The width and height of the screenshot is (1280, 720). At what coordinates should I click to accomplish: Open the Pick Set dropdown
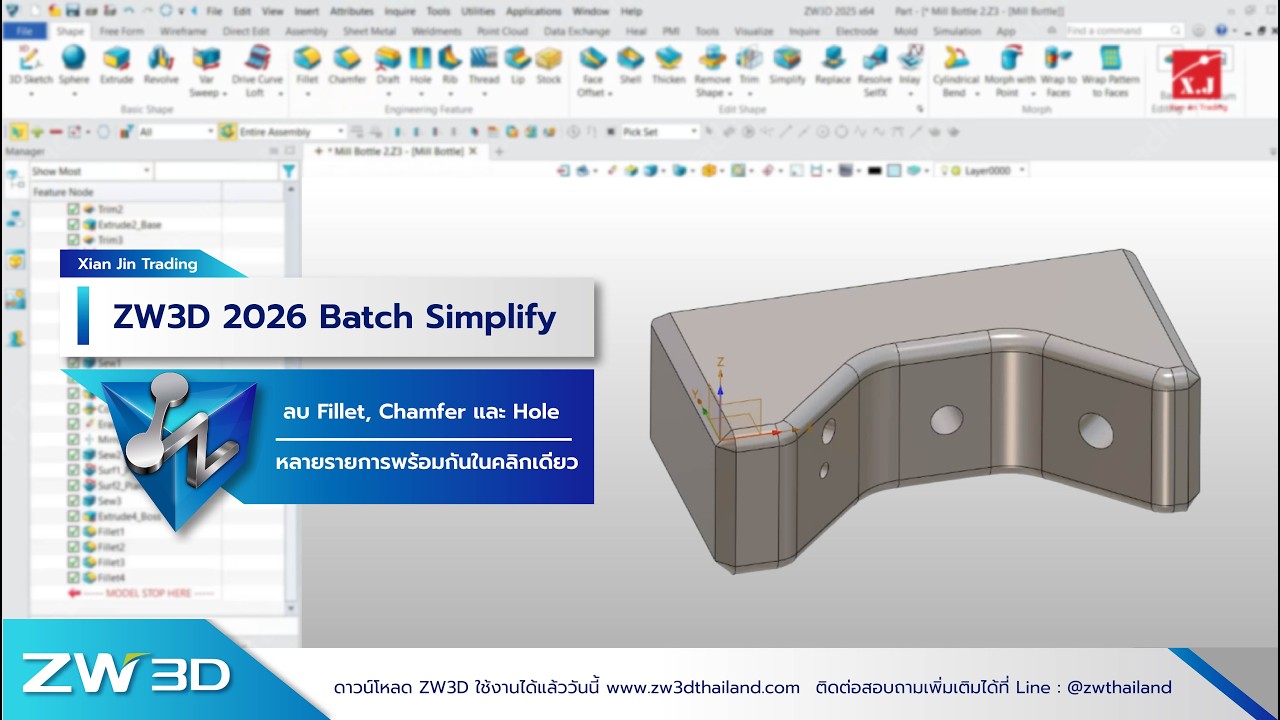tap(660, 131)
